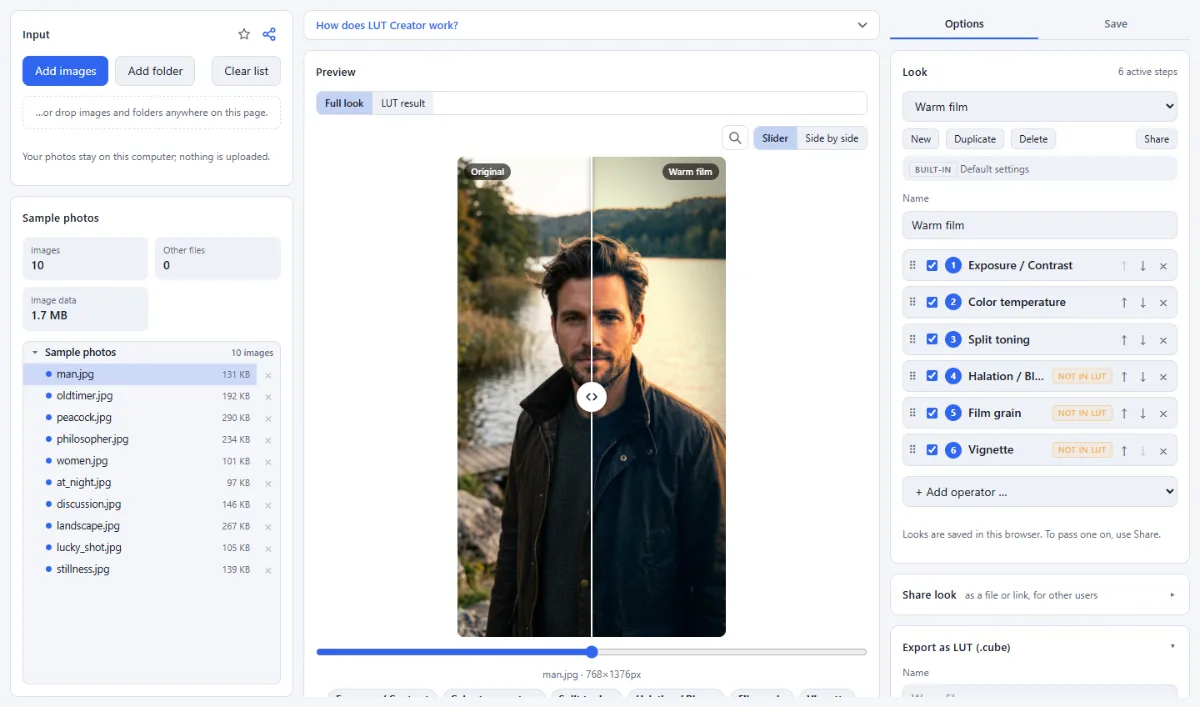Remove oldtimer.jpg from the list
This screenshot has height=707, width=1200.
coord(268,397)
